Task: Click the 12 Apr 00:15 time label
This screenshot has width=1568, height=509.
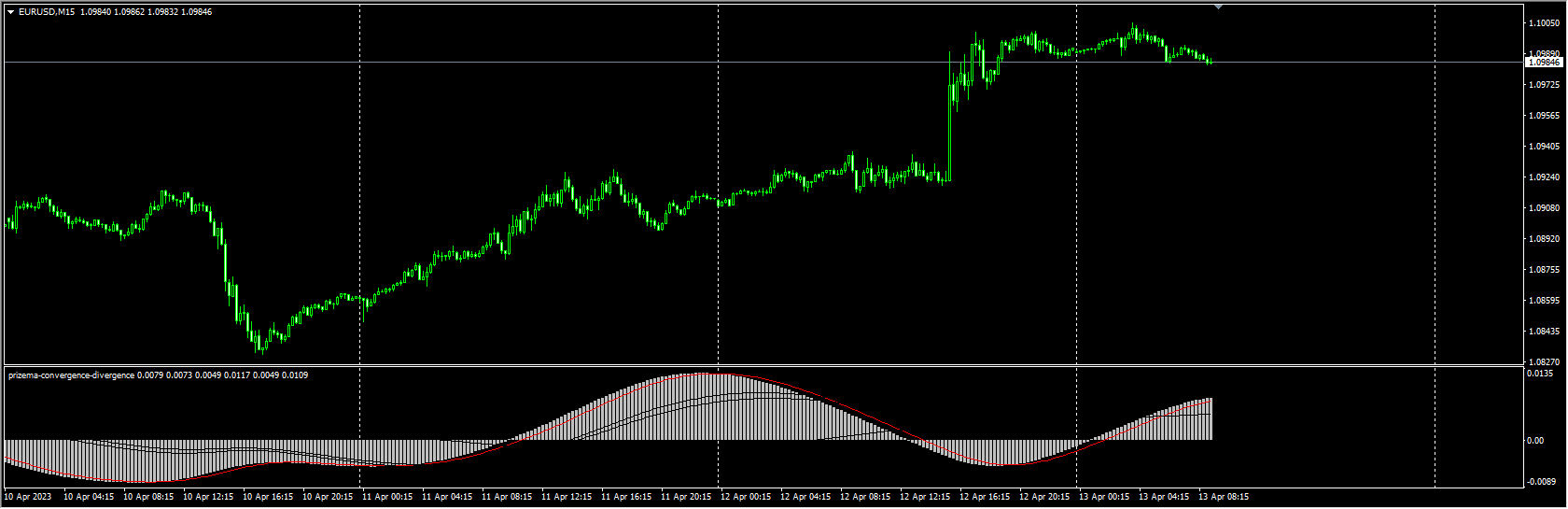Action: click(746, 497)
